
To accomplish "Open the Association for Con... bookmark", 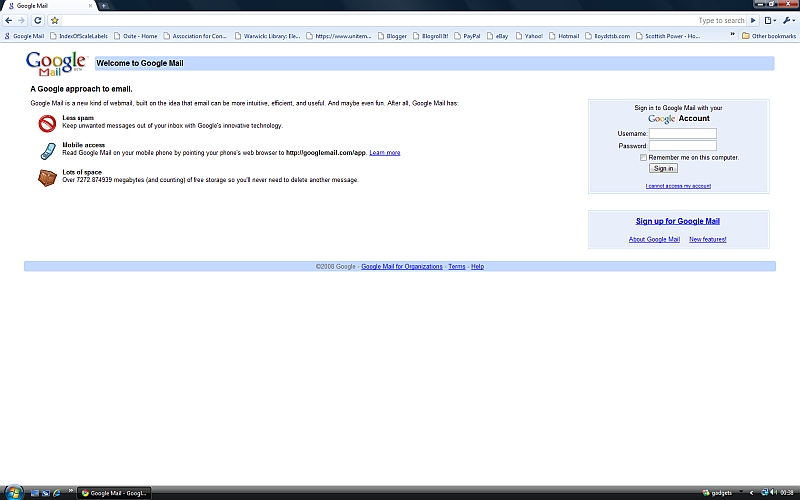I will (x=195, y=36).
